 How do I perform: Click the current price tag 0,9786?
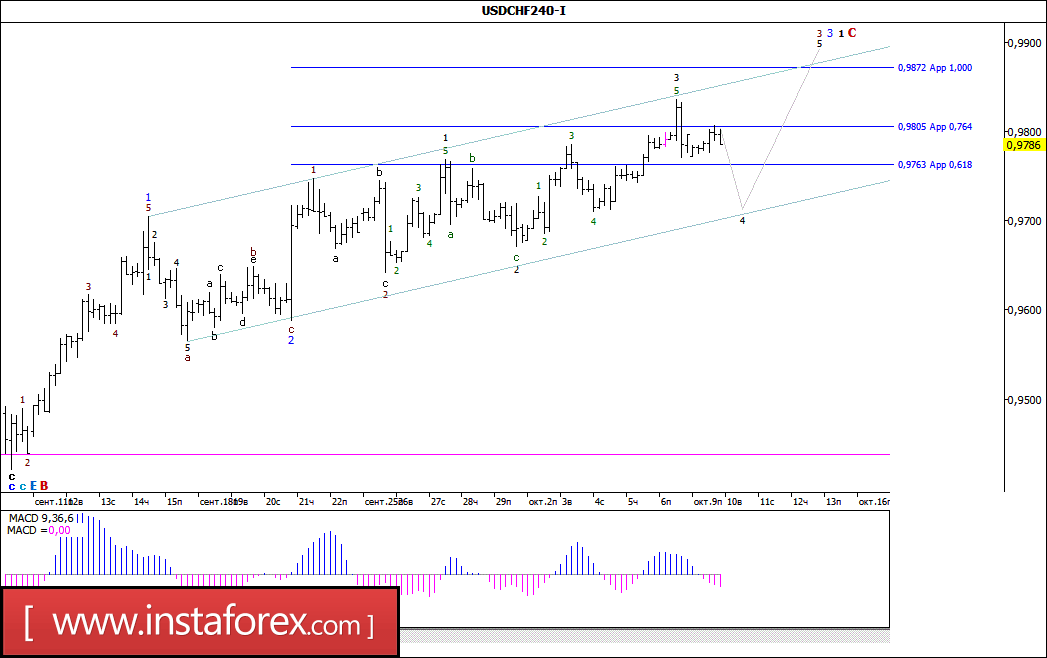pos(1024,145)
